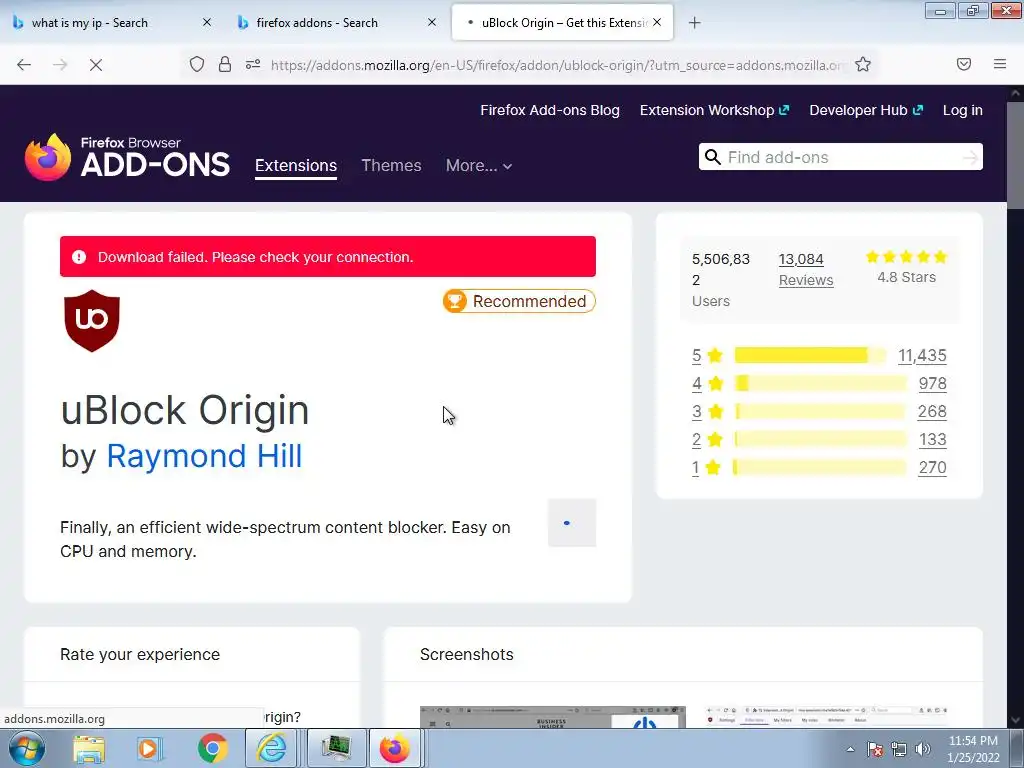
Task: Click the 978 four-star count
Action: point(933,383)
